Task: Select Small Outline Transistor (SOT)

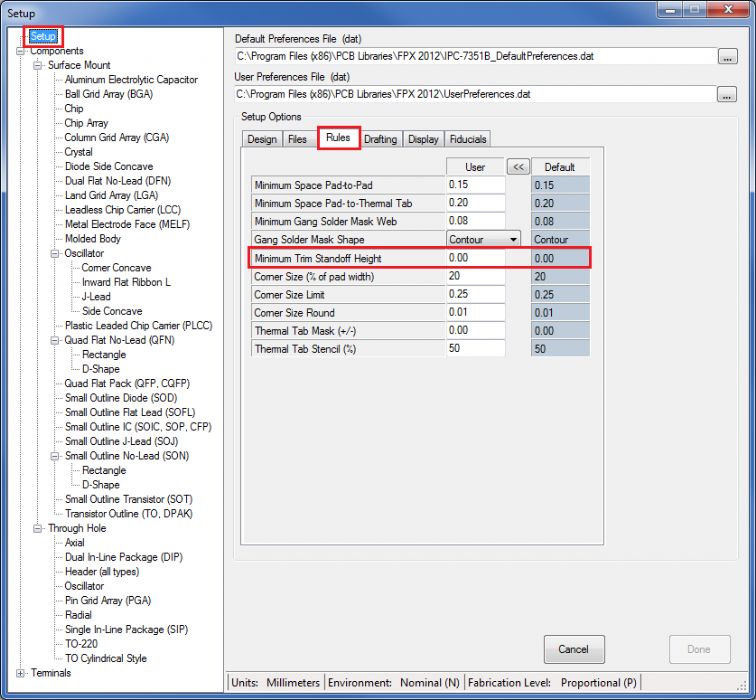Action: tap(129, 499)
